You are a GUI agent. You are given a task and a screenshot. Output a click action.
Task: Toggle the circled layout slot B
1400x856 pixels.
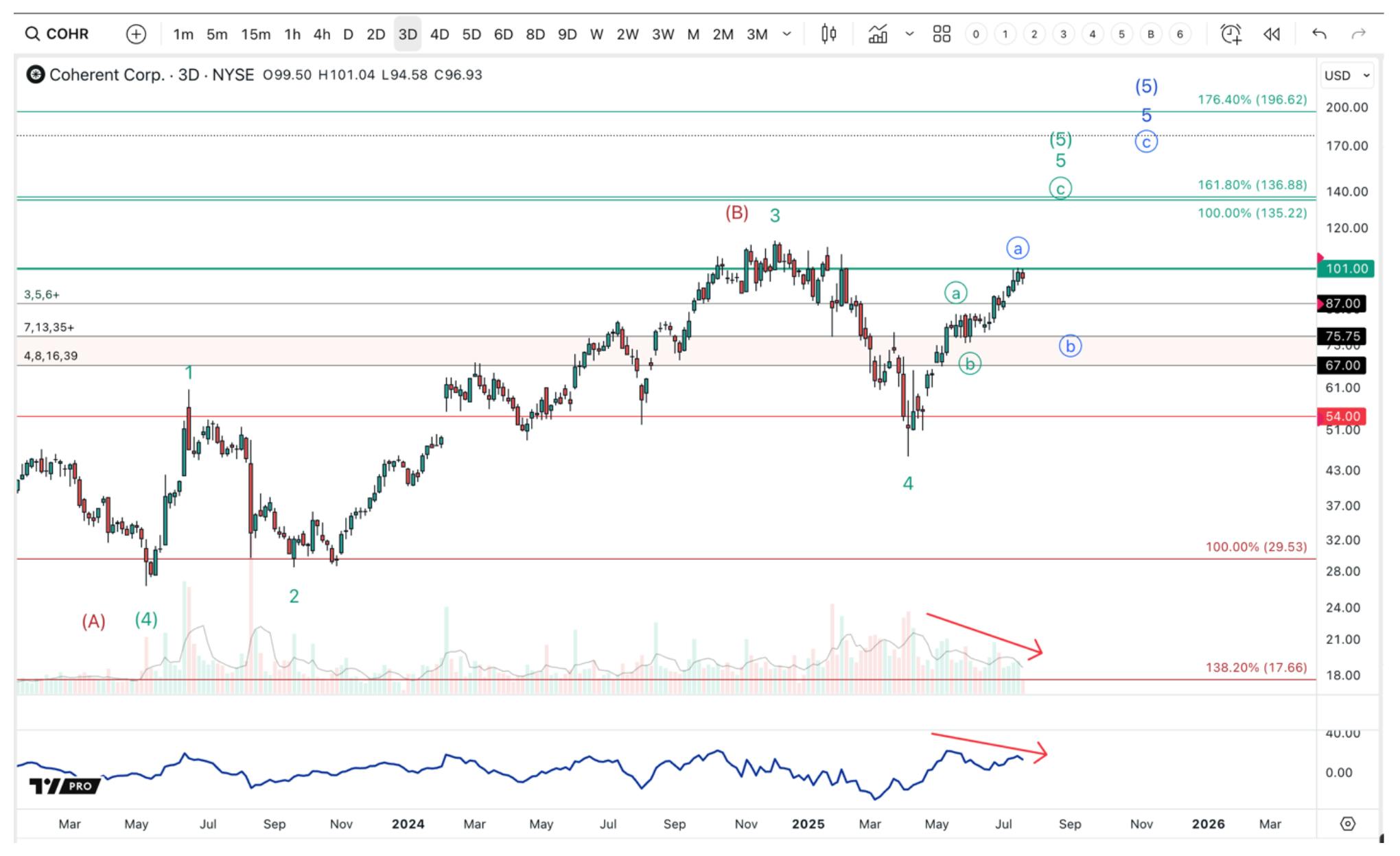pos(1151,34)
